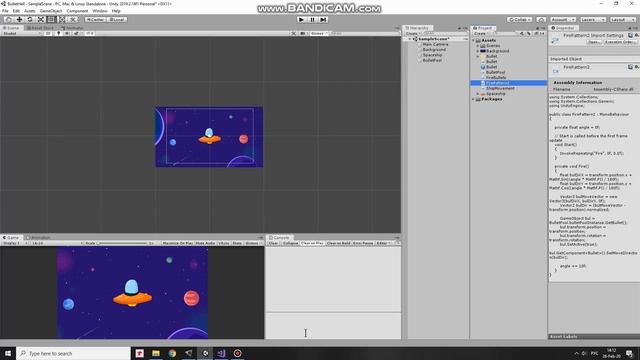Open the Account dropdown
The height and width of the screenshot is (360, 640).
563,19
